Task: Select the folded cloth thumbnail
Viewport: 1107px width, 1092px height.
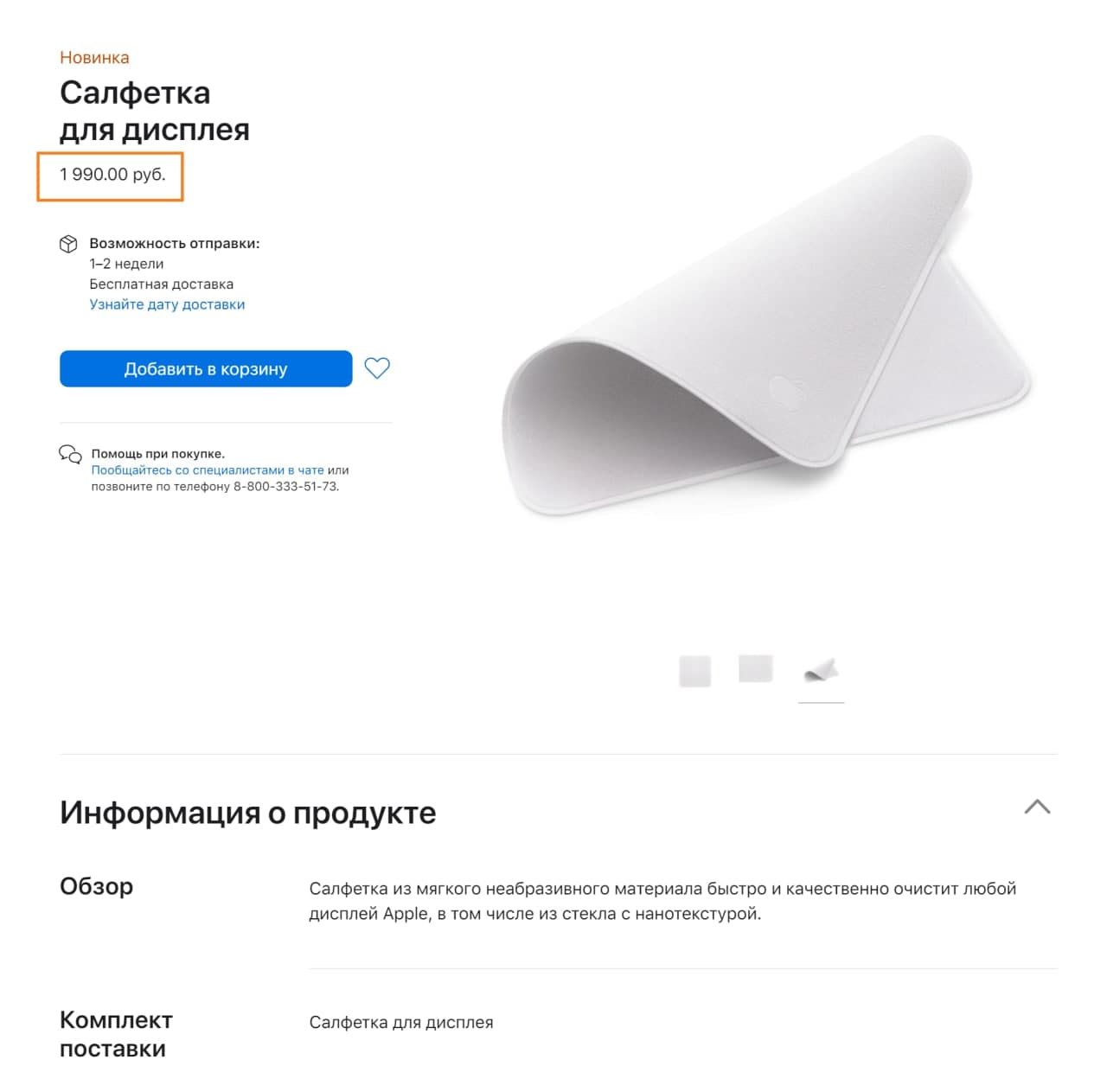Action: 821,670
